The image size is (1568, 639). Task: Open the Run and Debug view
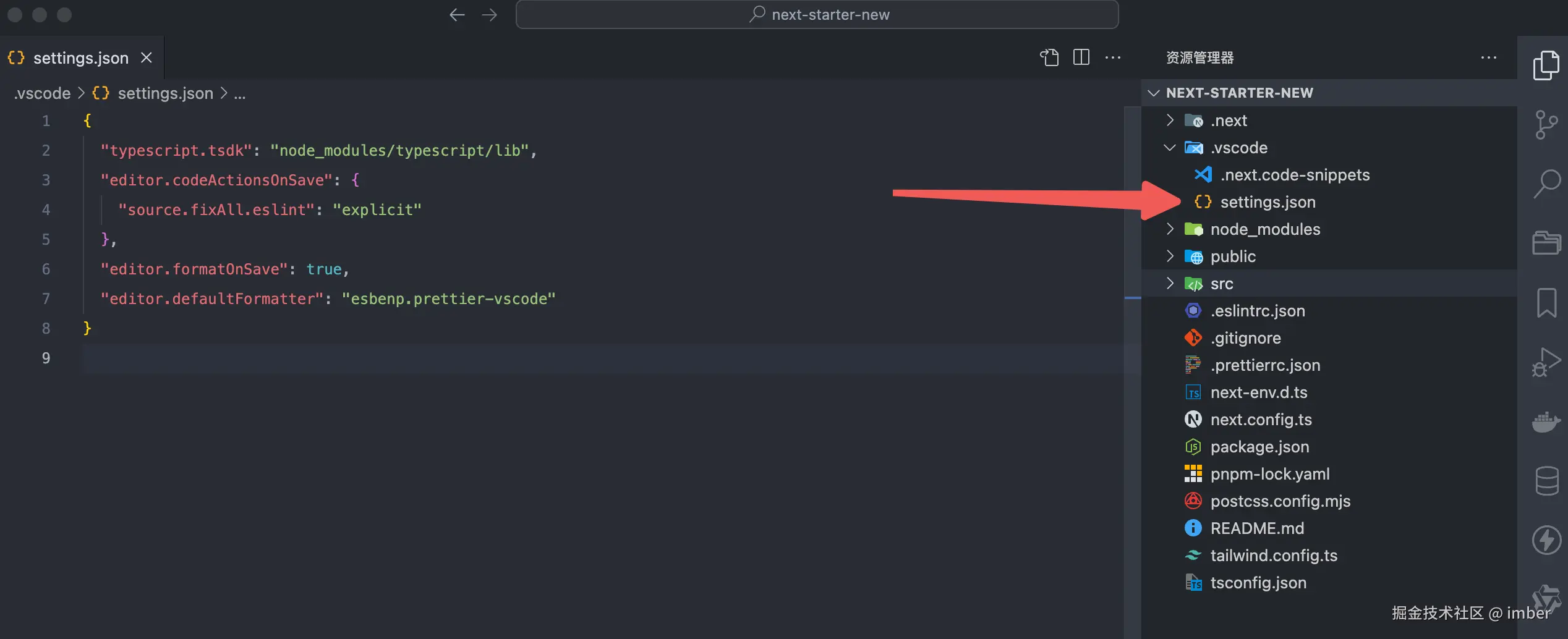pyautogui.click(x=1546, y=362)
